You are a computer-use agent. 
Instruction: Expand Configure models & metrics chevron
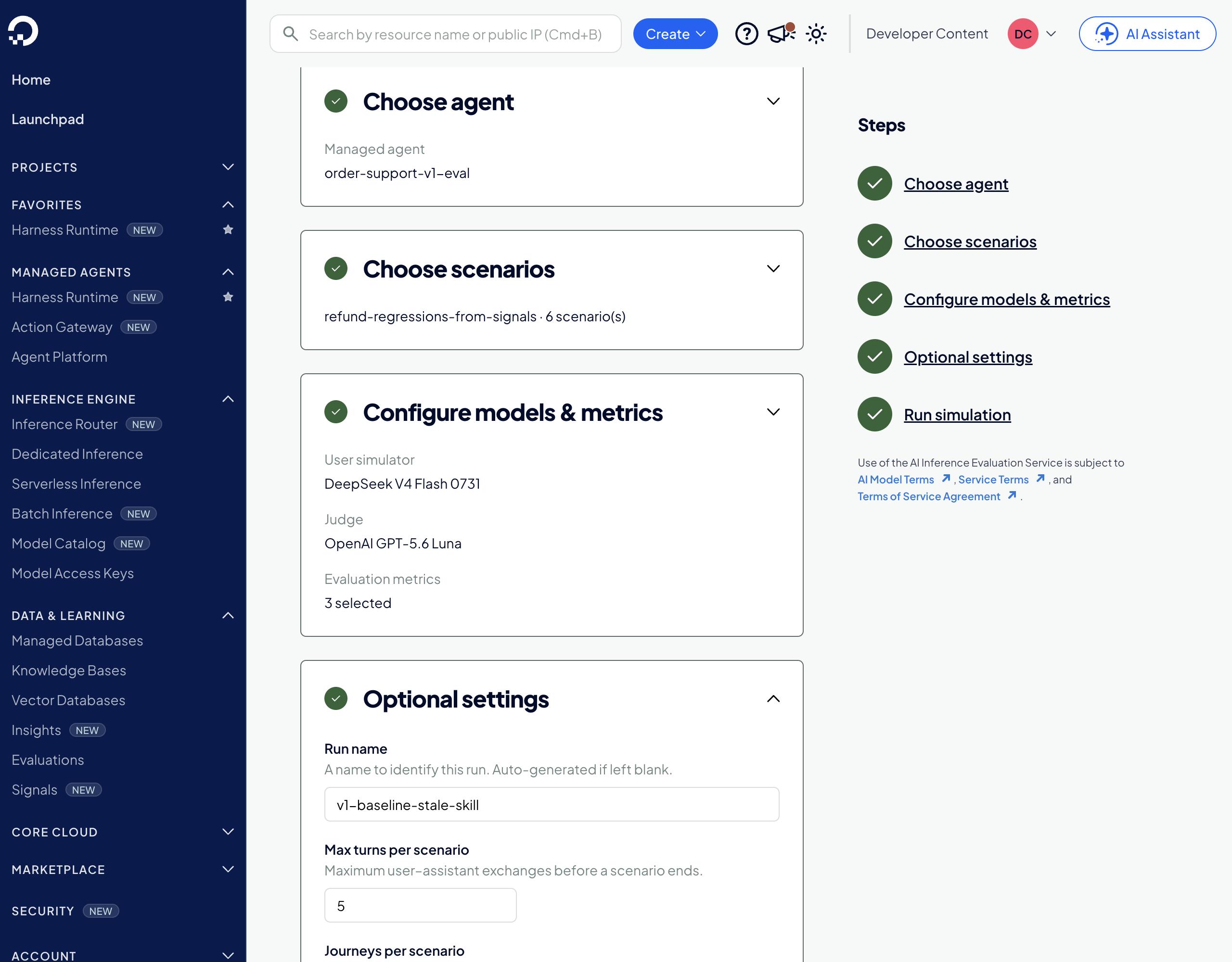[773, 412]
